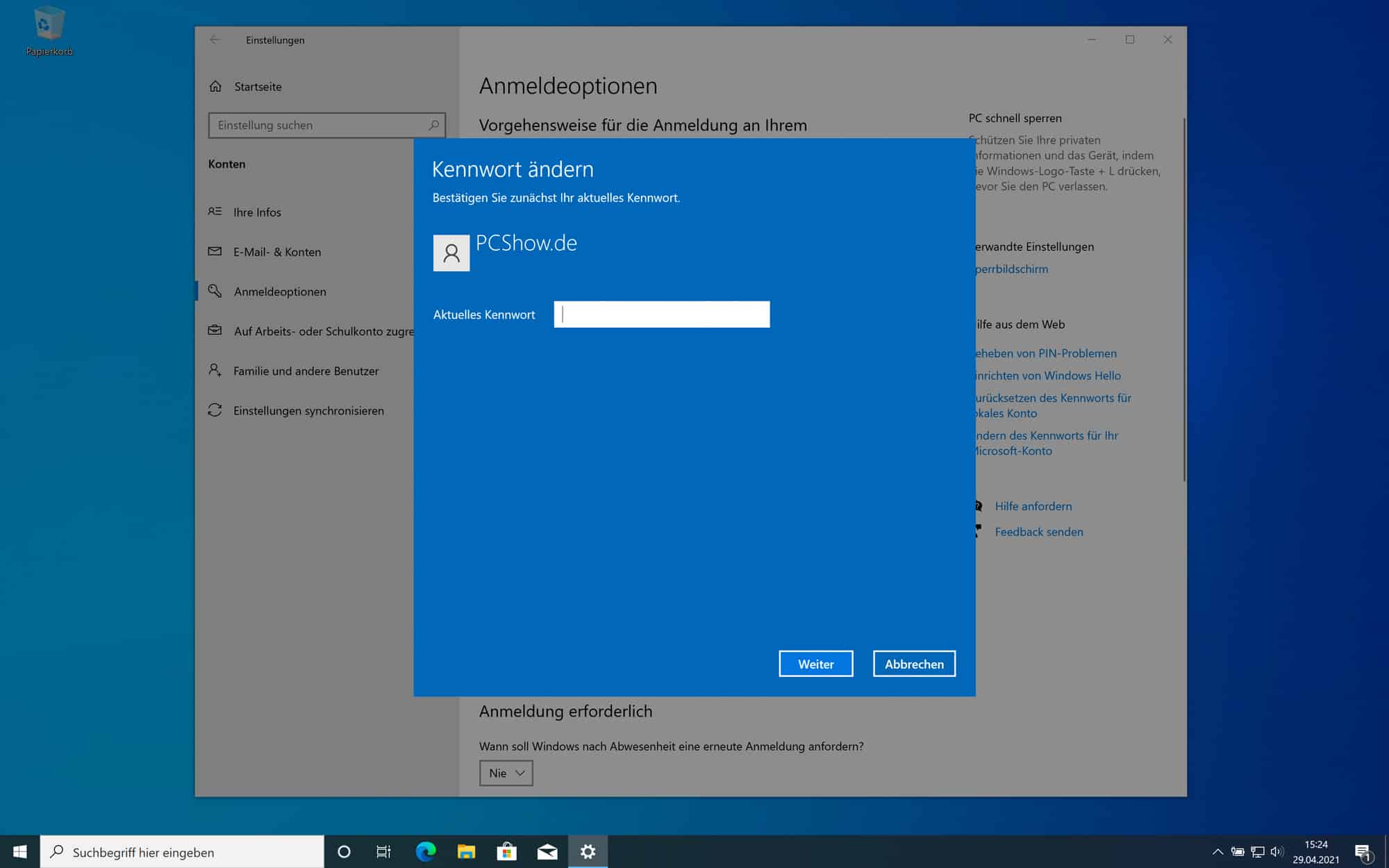This screenshot has height=868, width=1389.
Task: Maximize the Einstellungen window
Action: point(1130,40)
